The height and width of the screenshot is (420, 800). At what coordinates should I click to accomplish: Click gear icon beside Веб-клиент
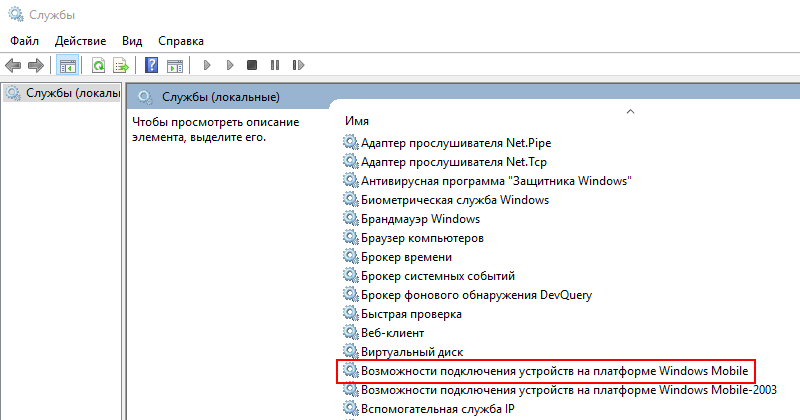350,332
